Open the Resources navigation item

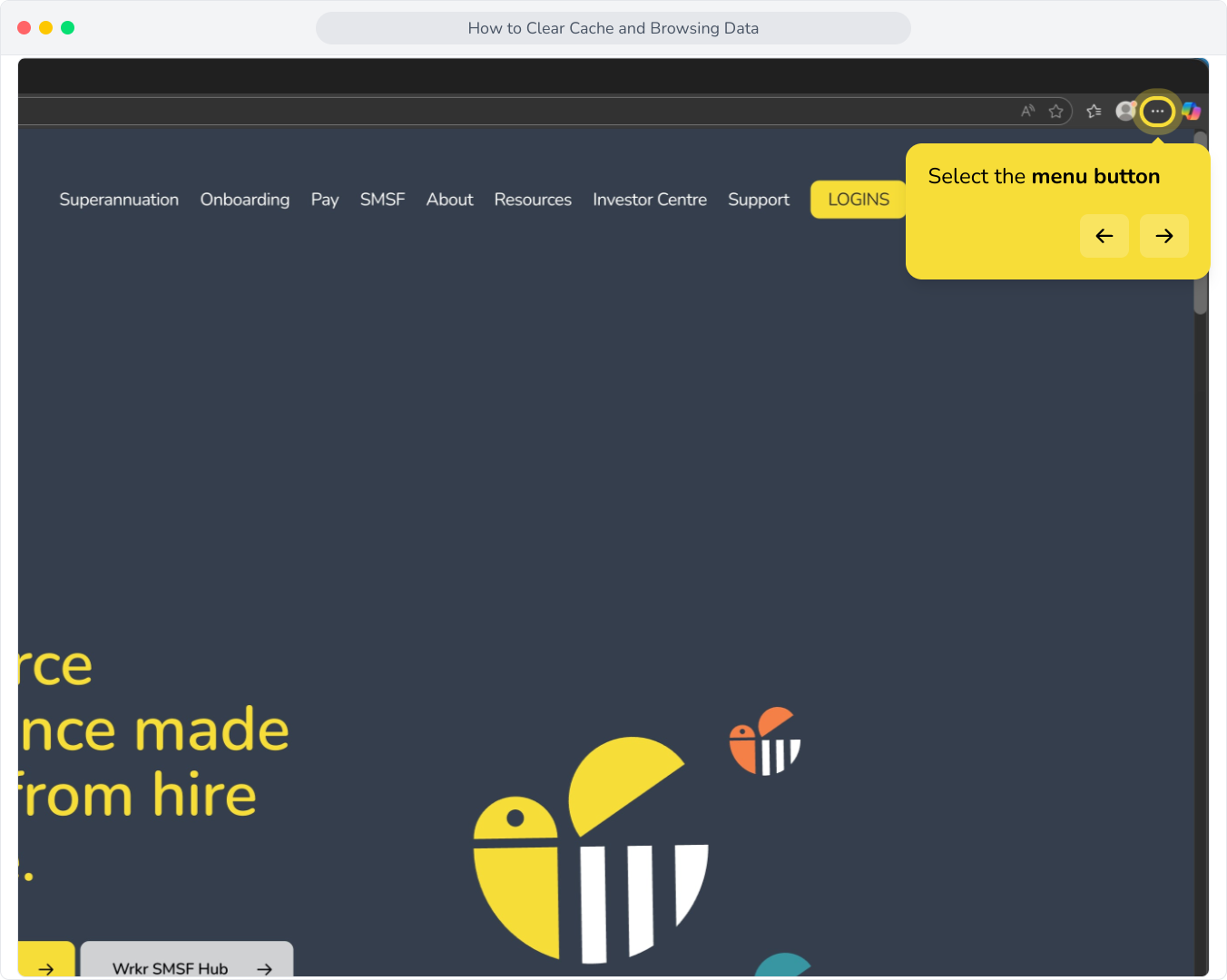(533, 200)
